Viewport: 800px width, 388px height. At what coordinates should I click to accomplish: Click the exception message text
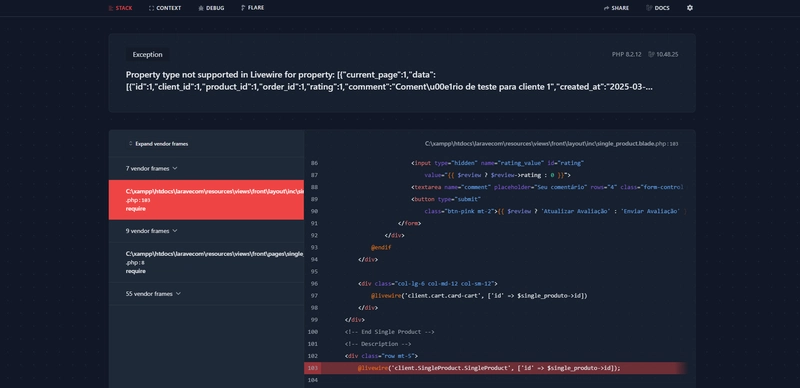[x=389, y=81]
